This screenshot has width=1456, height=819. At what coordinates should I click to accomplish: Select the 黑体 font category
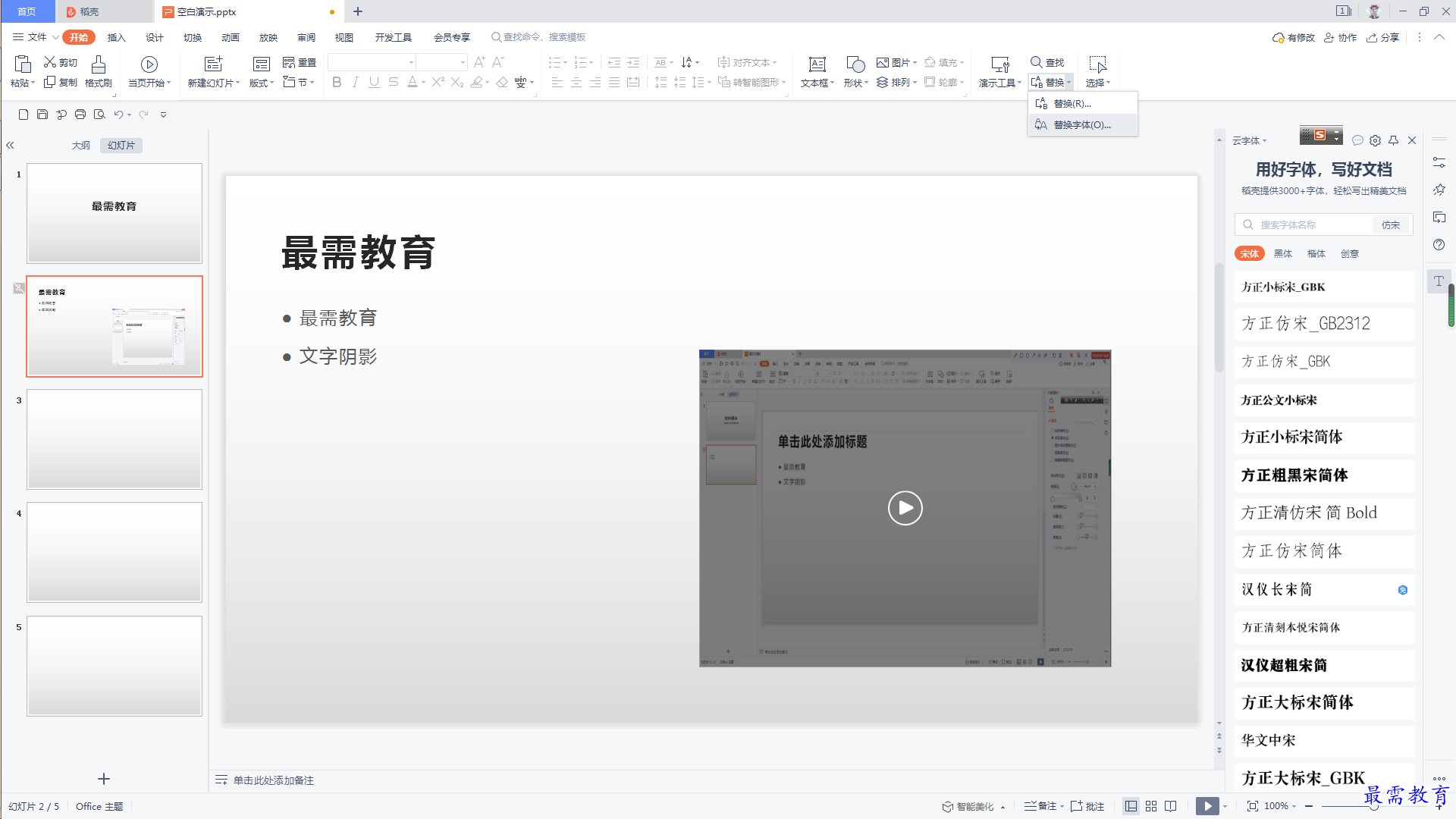1283,253
